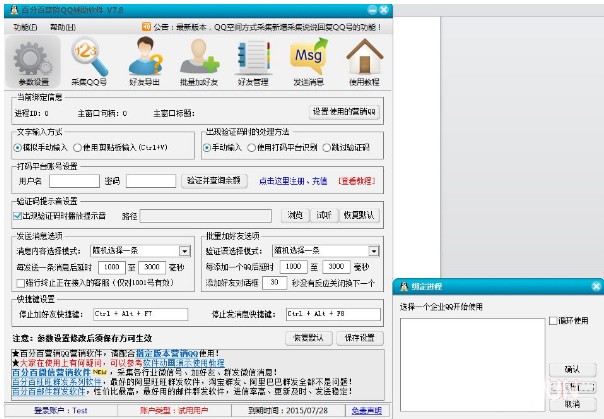Select 手动输入 captcha handling option
The image size is (604, 419).
222,147
